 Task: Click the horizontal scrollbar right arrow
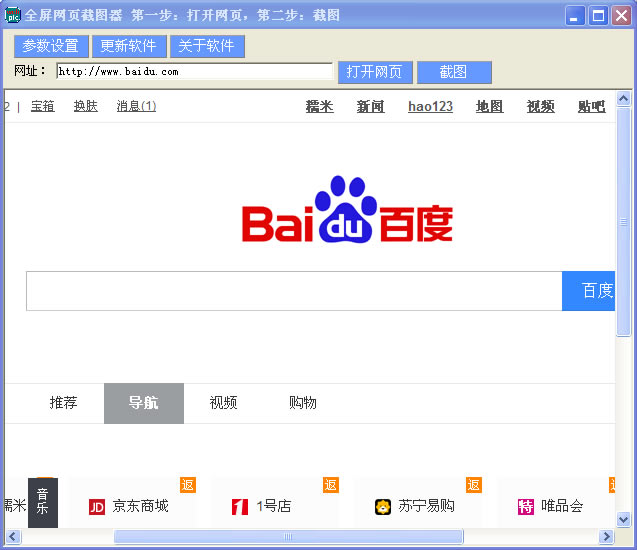pos(607,537)
